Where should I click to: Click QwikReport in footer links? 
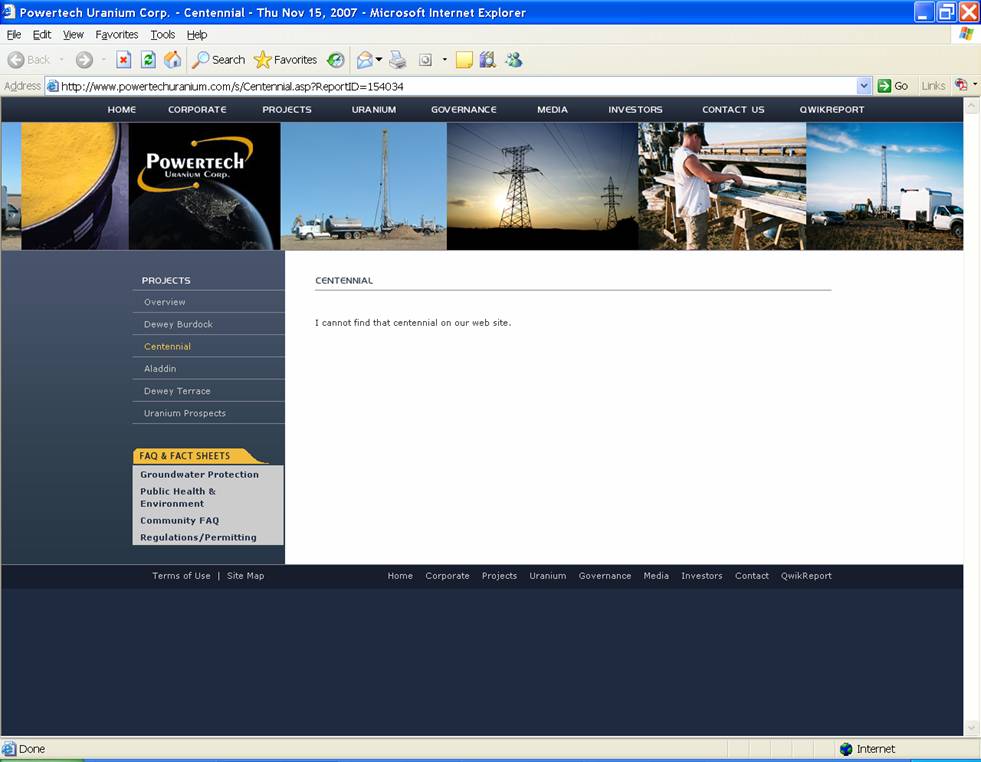pos(806,576)
